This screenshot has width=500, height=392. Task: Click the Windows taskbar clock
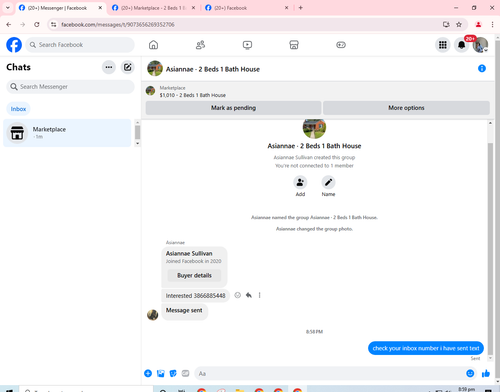pos(467,389)
